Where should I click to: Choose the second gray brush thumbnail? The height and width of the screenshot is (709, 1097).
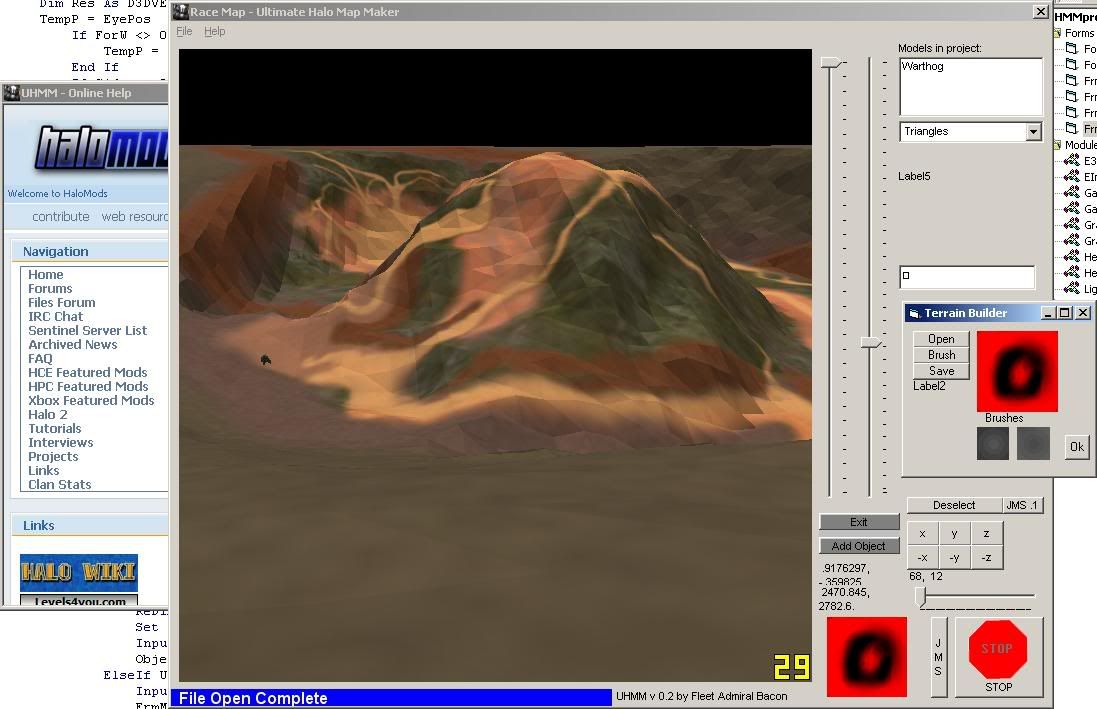(1033, 444)
